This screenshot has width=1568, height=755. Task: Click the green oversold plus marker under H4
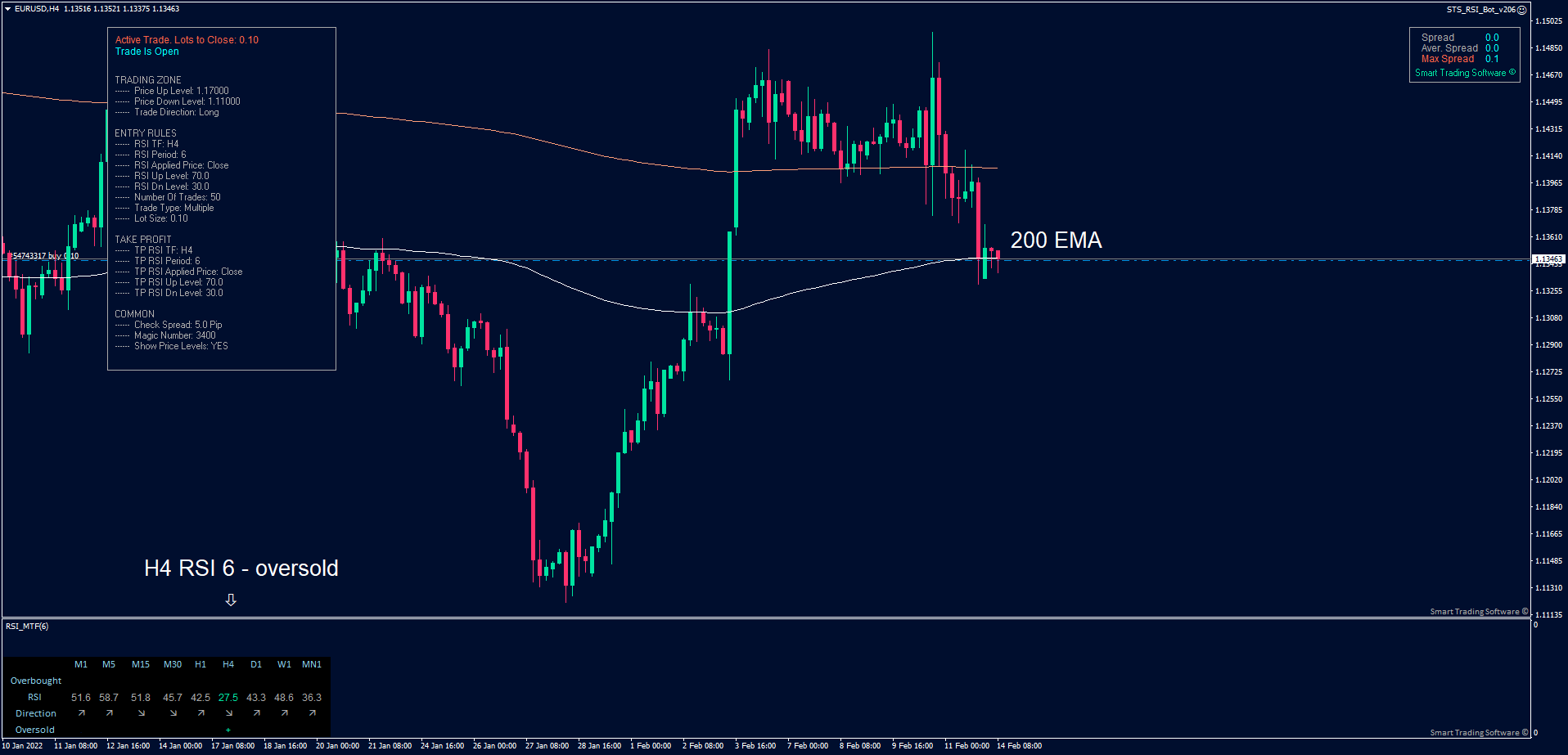228,730
